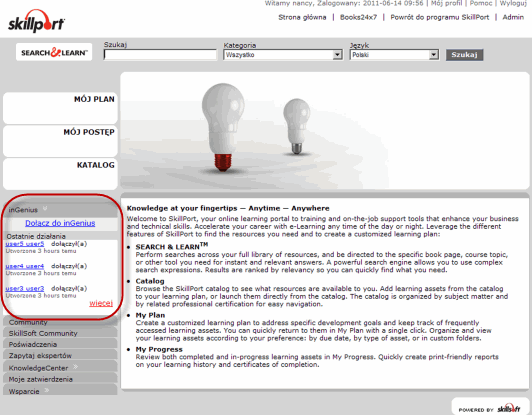Image resolution: width=532 pixels, height=415 pixels.
Task: Open the Admin link
Action: tap(513, 17)
